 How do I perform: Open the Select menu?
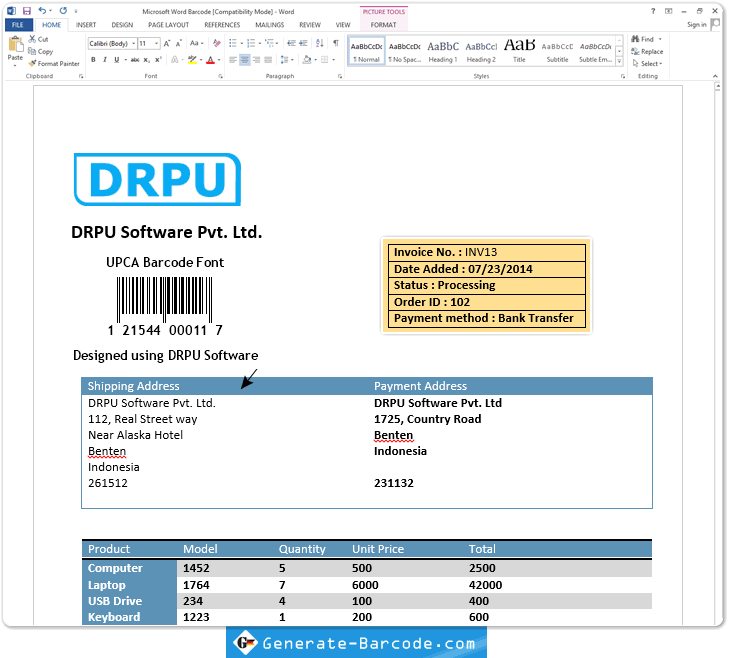[647, 63]
